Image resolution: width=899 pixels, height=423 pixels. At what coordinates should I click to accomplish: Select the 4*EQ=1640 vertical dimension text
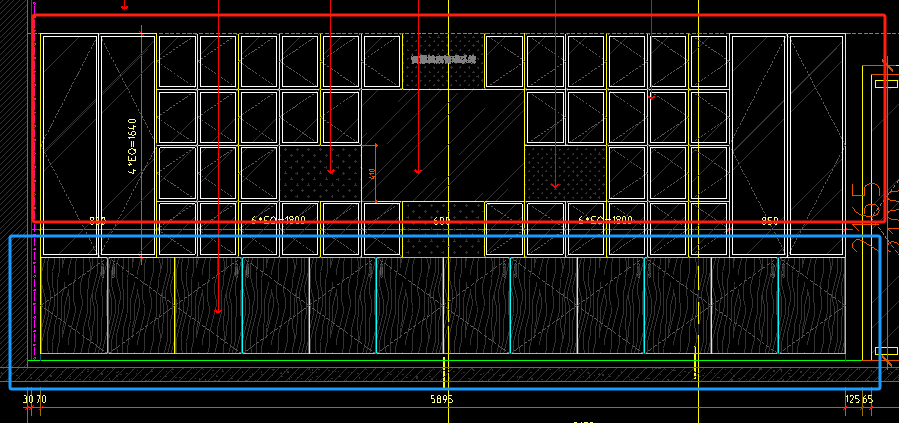pos(132,146)
